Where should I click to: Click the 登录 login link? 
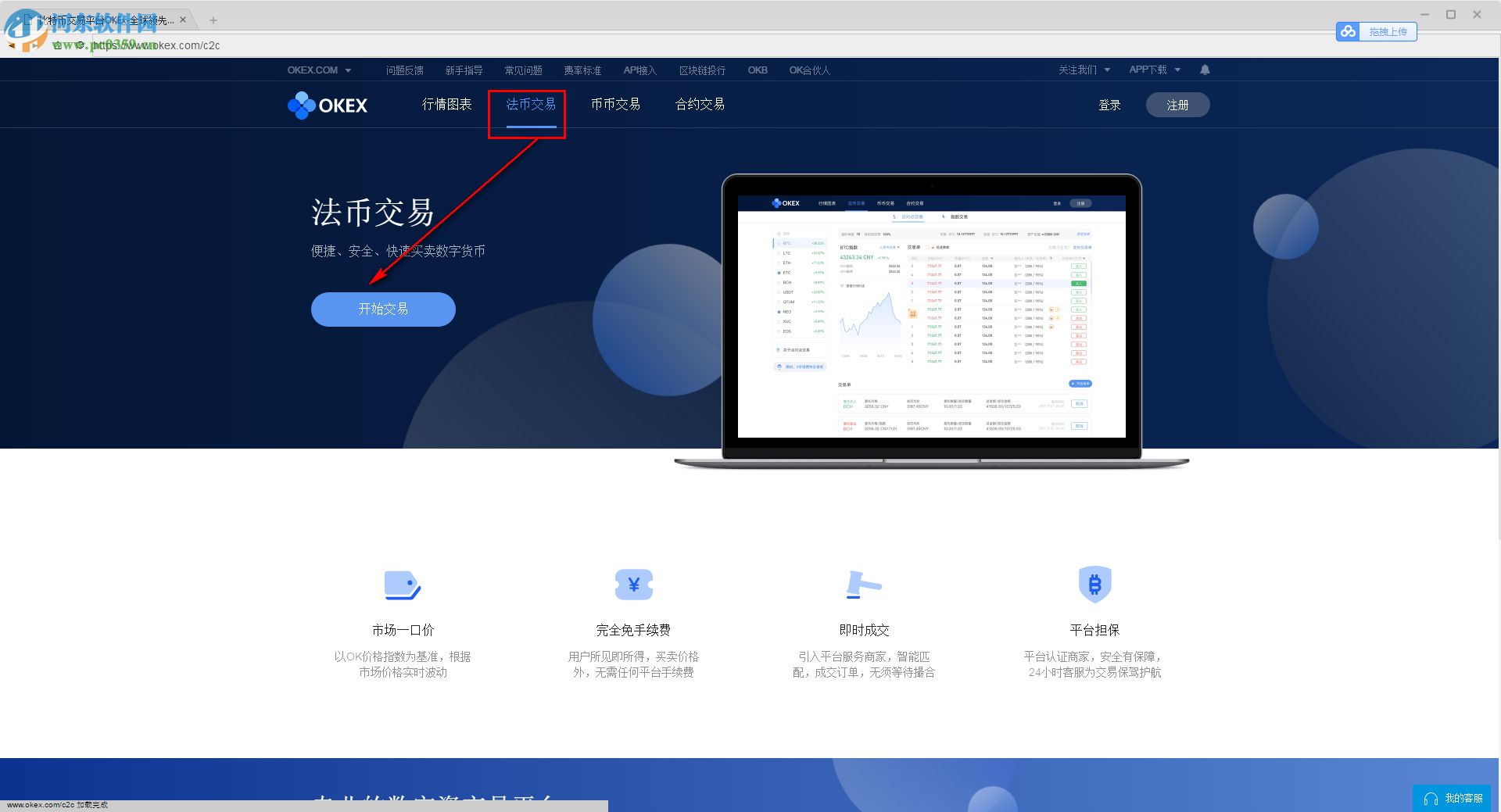click(1109, 105)
